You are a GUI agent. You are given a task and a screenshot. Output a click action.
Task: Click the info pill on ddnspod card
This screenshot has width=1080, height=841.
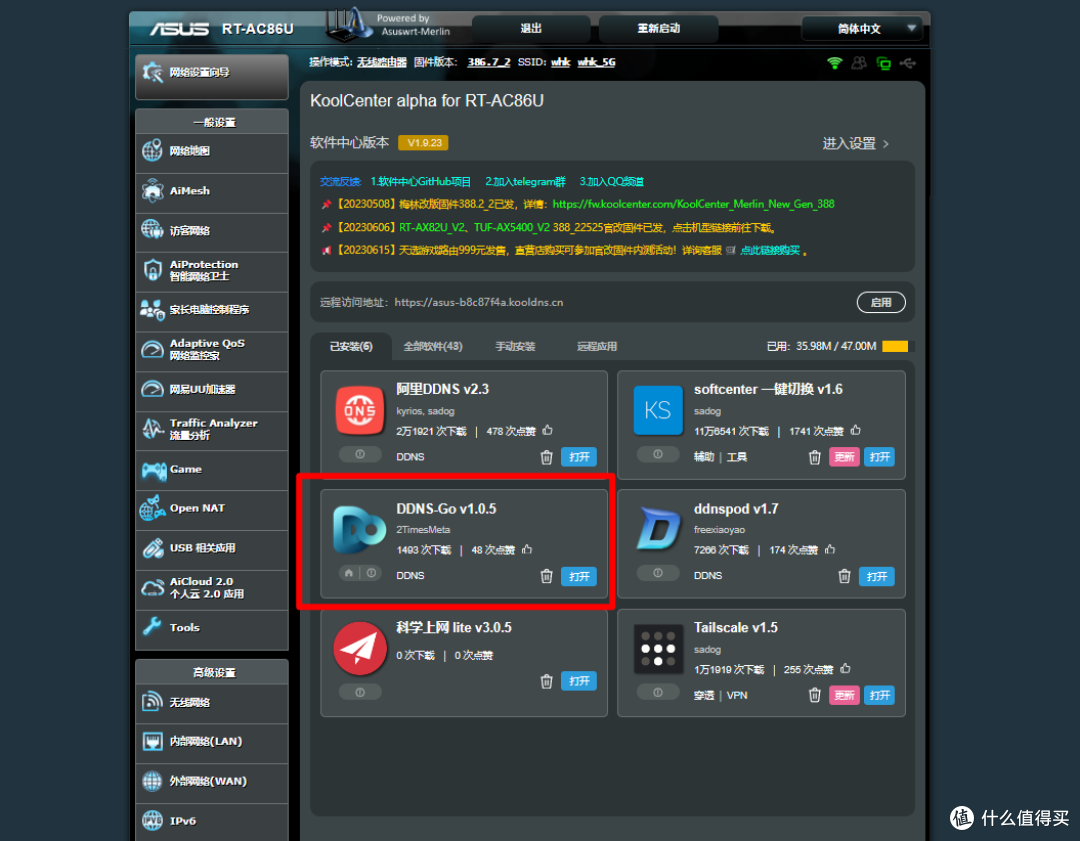click(x=658, y=573)
